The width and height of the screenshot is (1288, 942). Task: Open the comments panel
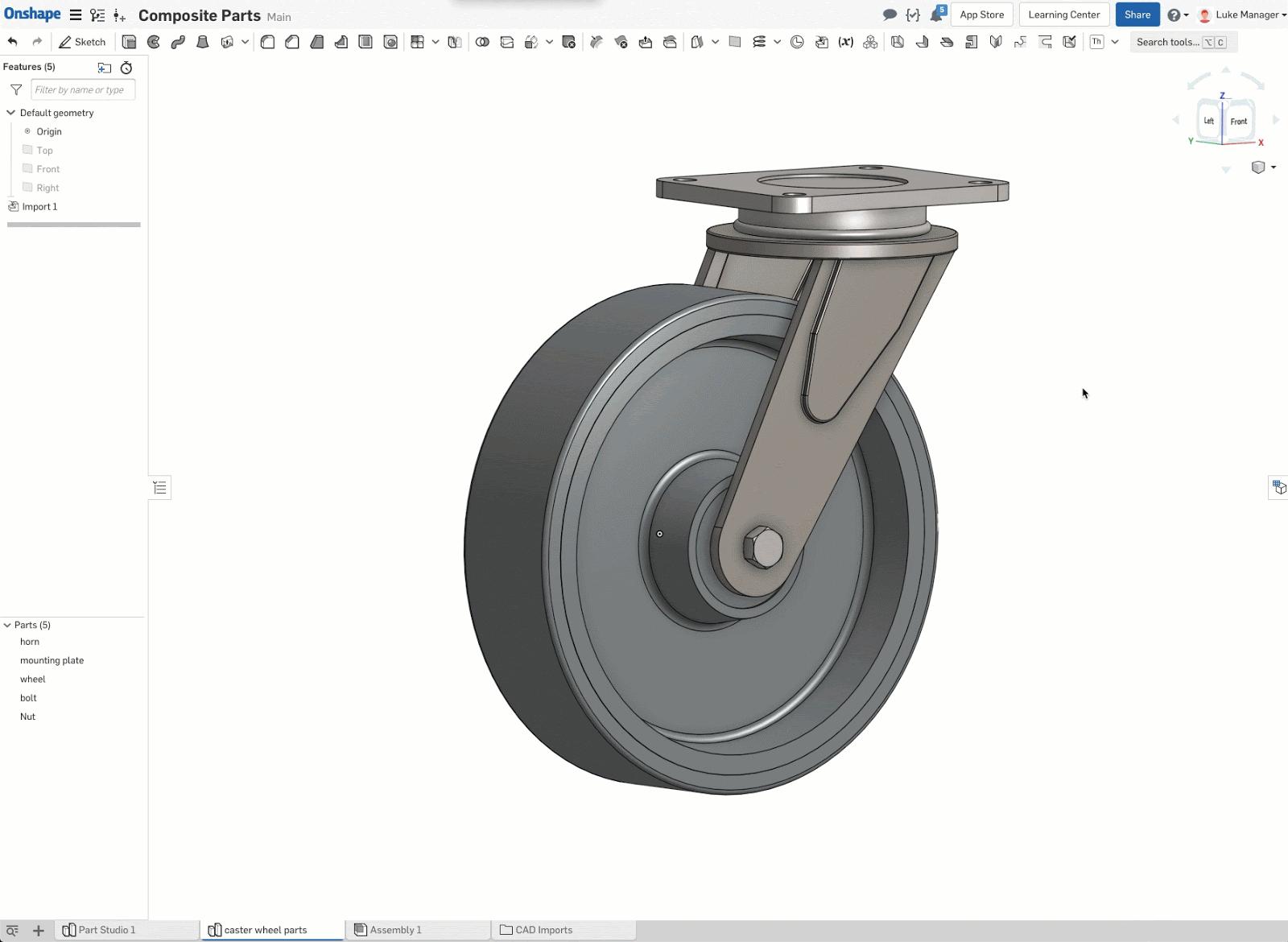pyautogui.click(x=890, y=14)
